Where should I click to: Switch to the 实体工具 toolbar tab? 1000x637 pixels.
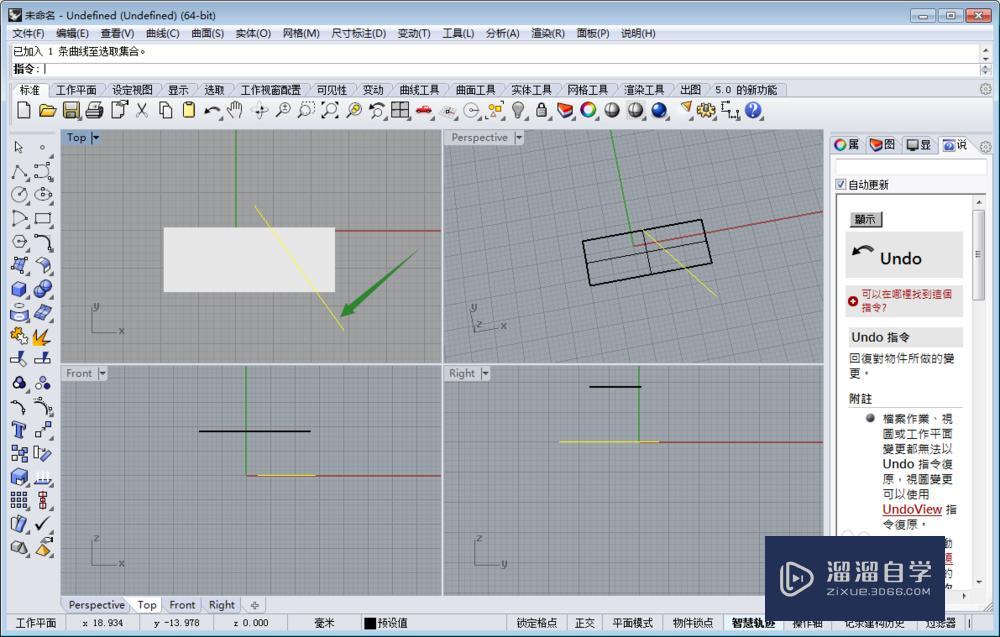tap(531, 90)
